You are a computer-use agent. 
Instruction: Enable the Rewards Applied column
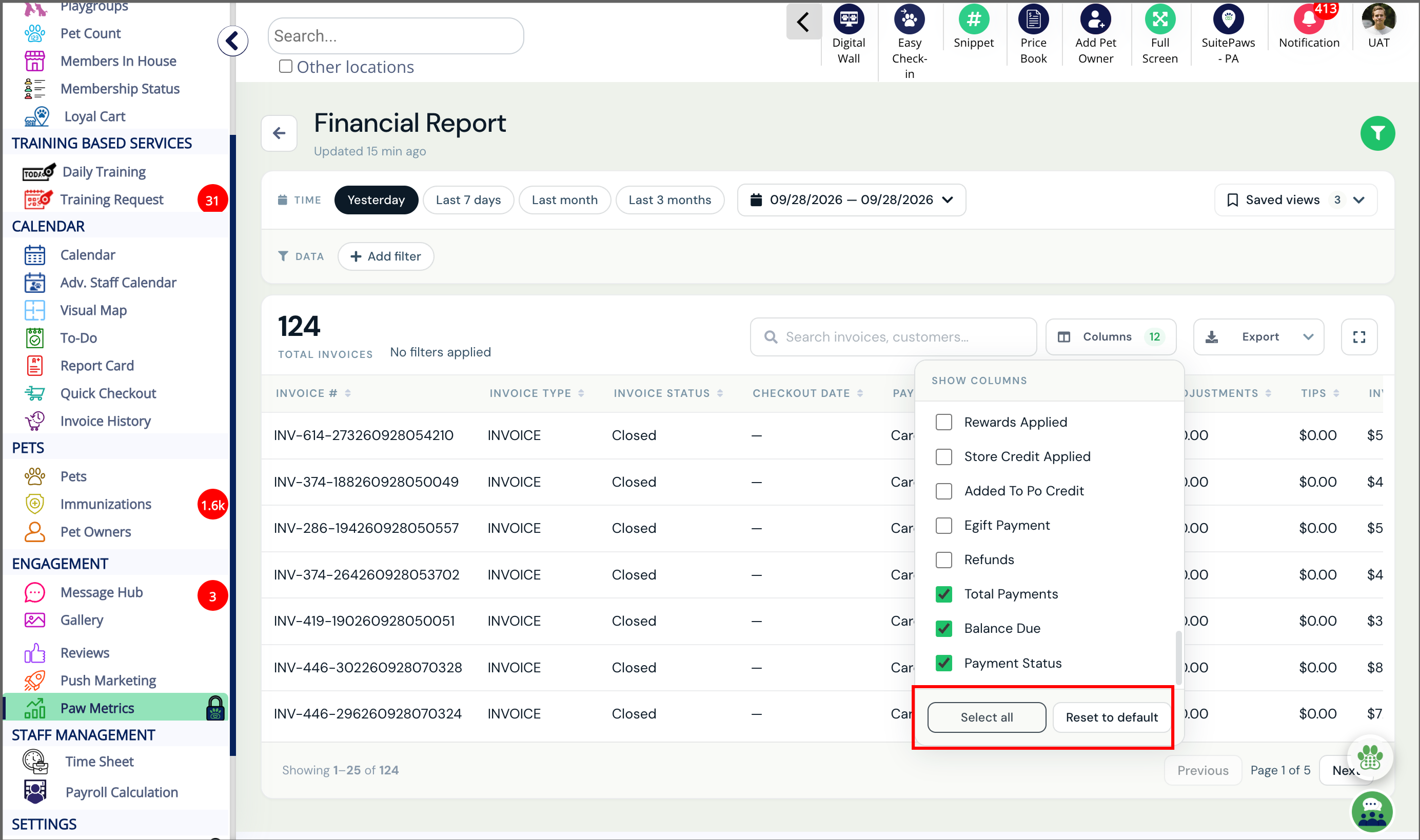pos(943,422)
